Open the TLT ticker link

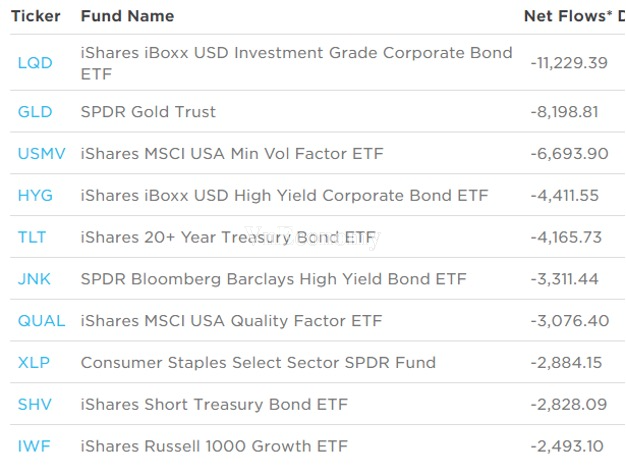coord(32,238)
